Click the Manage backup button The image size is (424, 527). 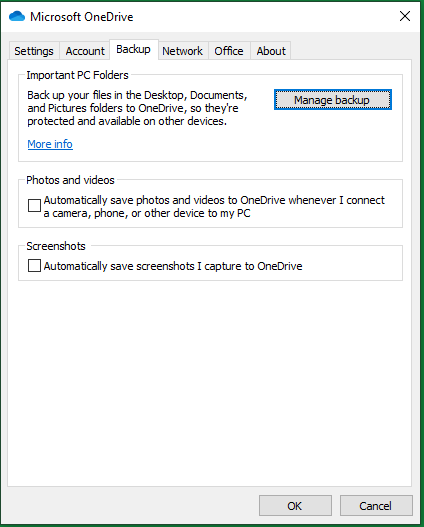(333, 100)
